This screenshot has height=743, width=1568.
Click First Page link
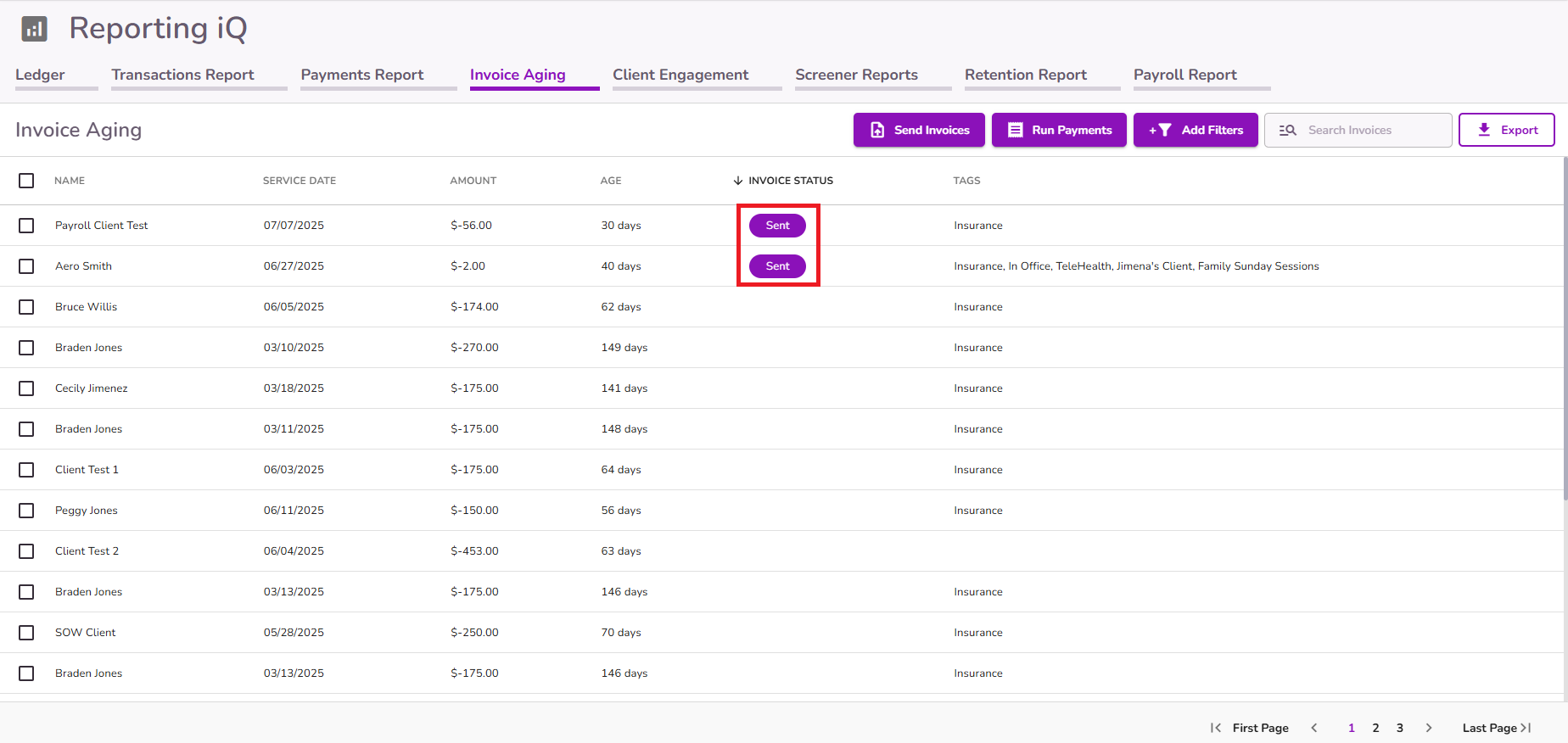click(1260, 728)
